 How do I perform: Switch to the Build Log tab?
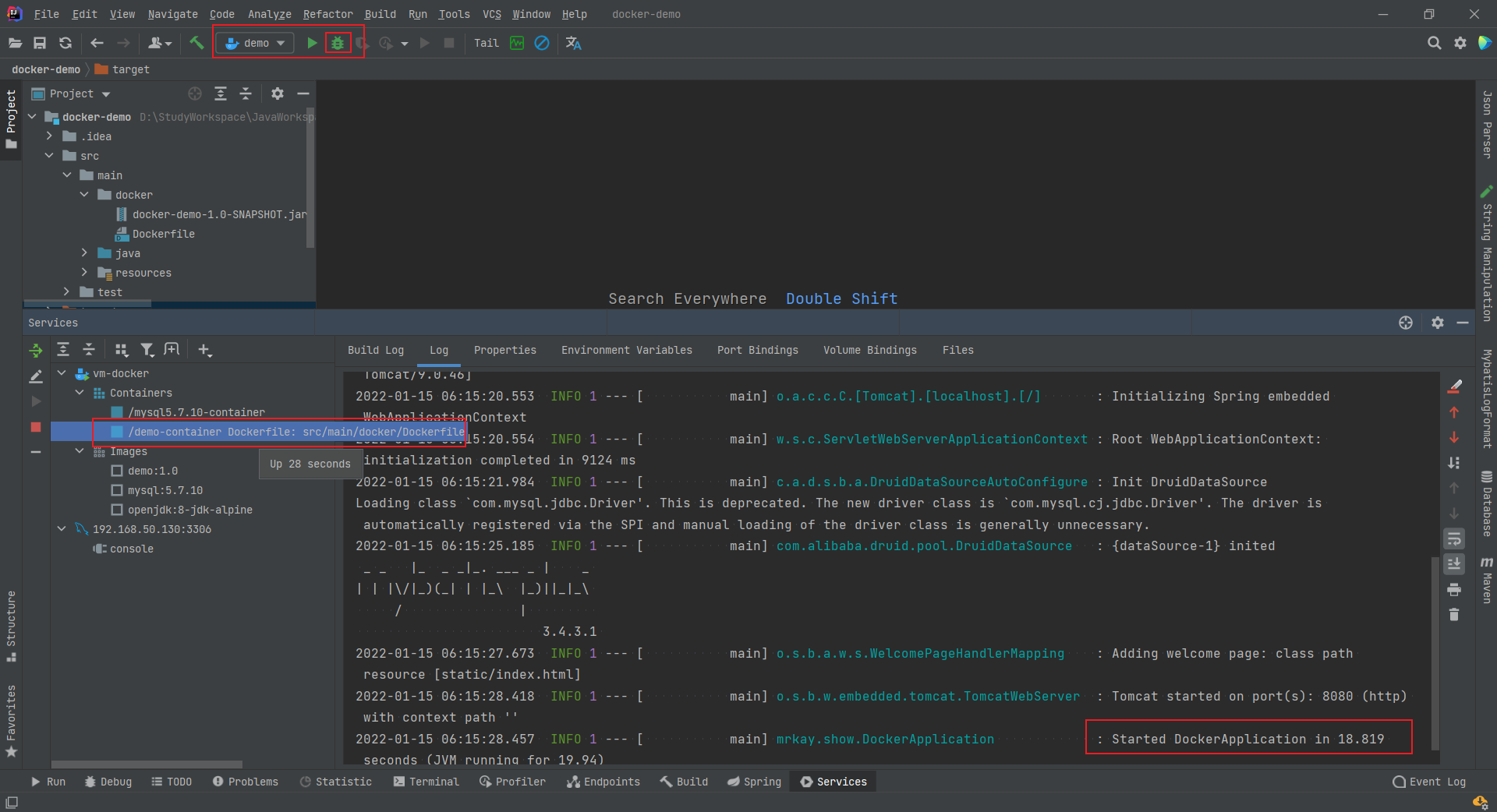point(376,350)
